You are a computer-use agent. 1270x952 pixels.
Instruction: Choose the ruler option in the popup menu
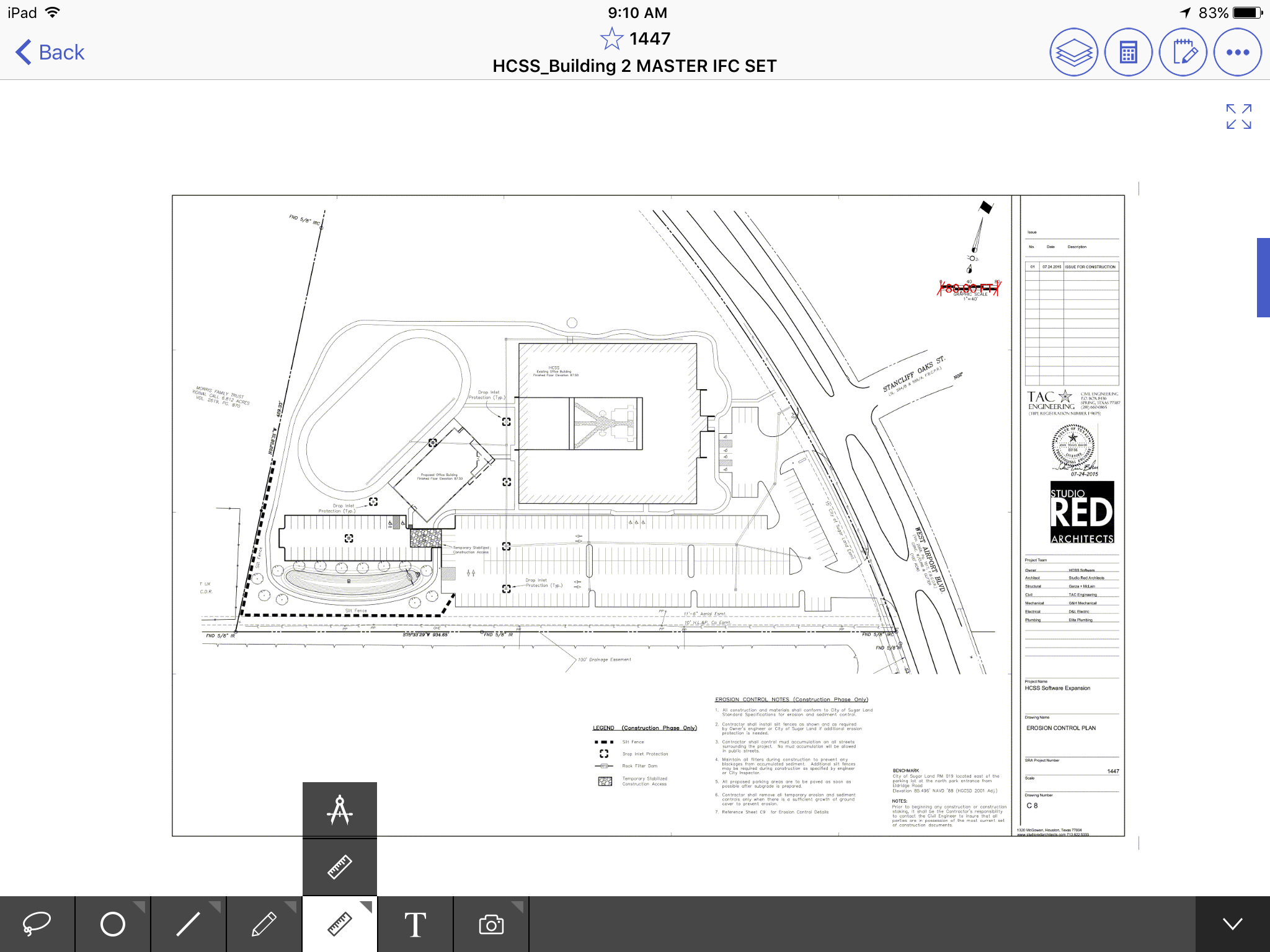[340, 867]
